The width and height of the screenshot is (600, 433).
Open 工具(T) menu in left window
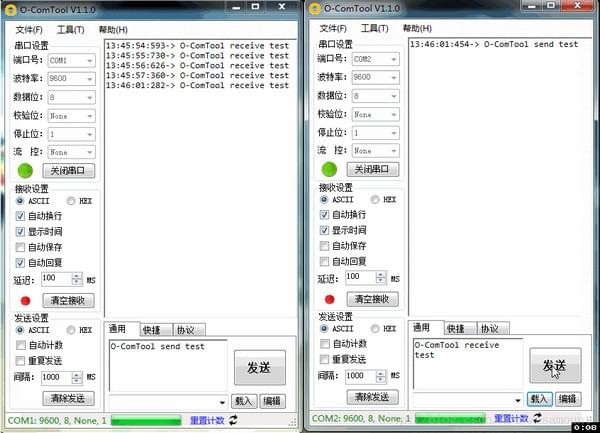click(70, 30)
